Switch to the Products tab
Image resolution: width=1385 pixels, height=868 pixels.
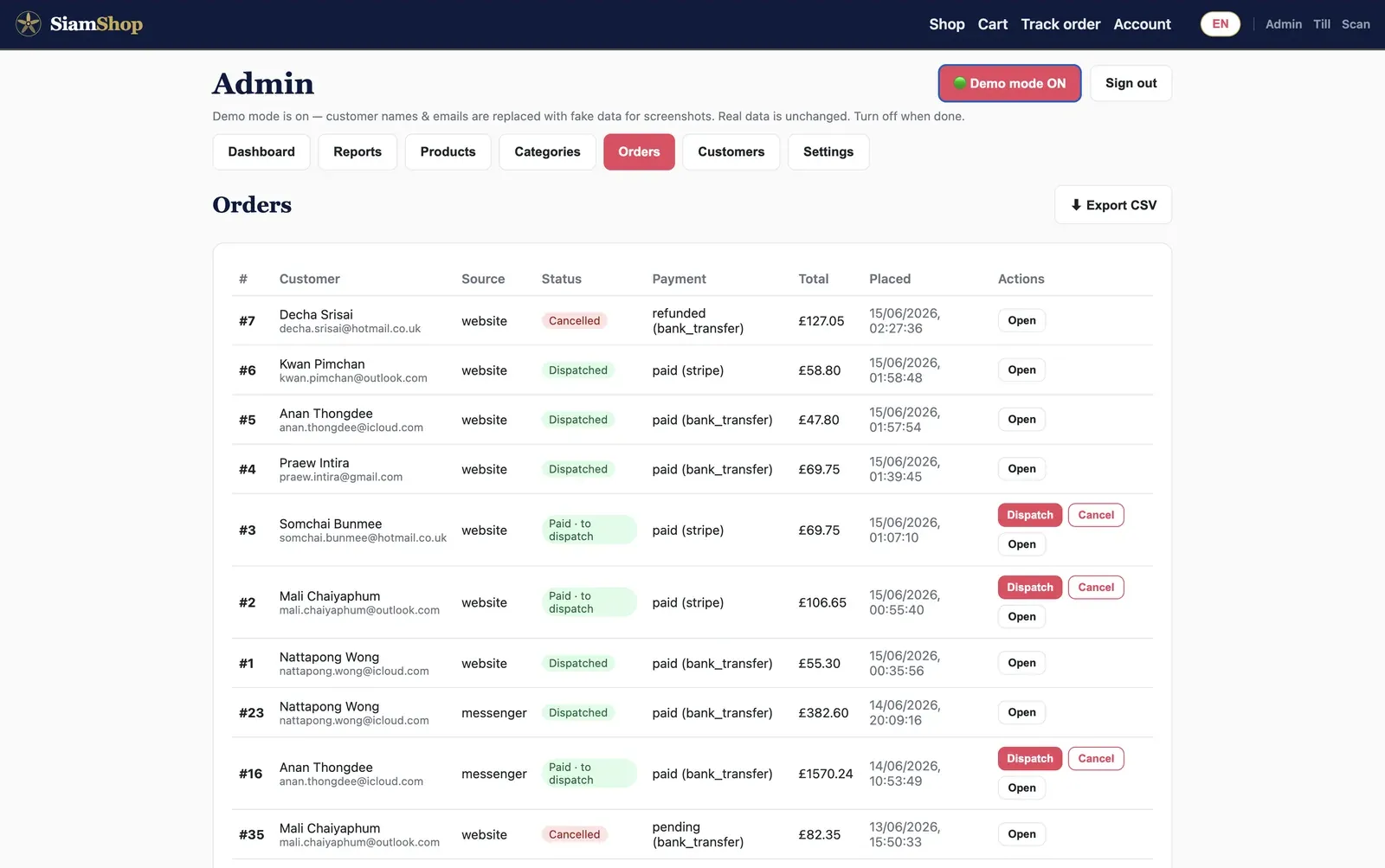(448, 151)
